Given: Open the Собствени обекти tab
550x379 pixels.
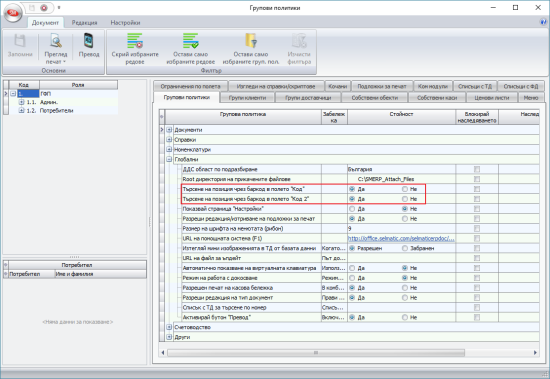Looking at the screenshot, I should pos(375,98).
